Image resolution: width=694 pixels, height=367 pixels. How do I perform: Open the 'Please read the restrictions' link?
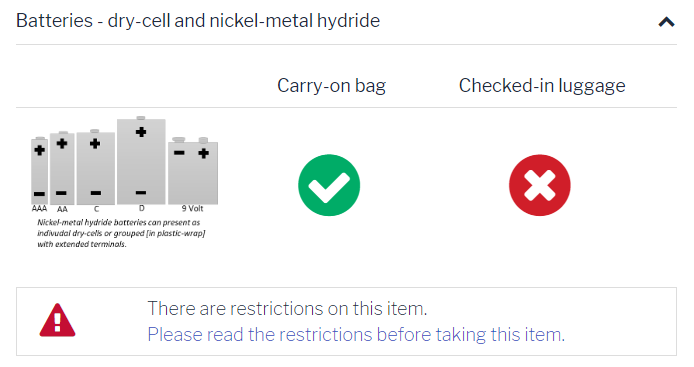click(356, 334)
